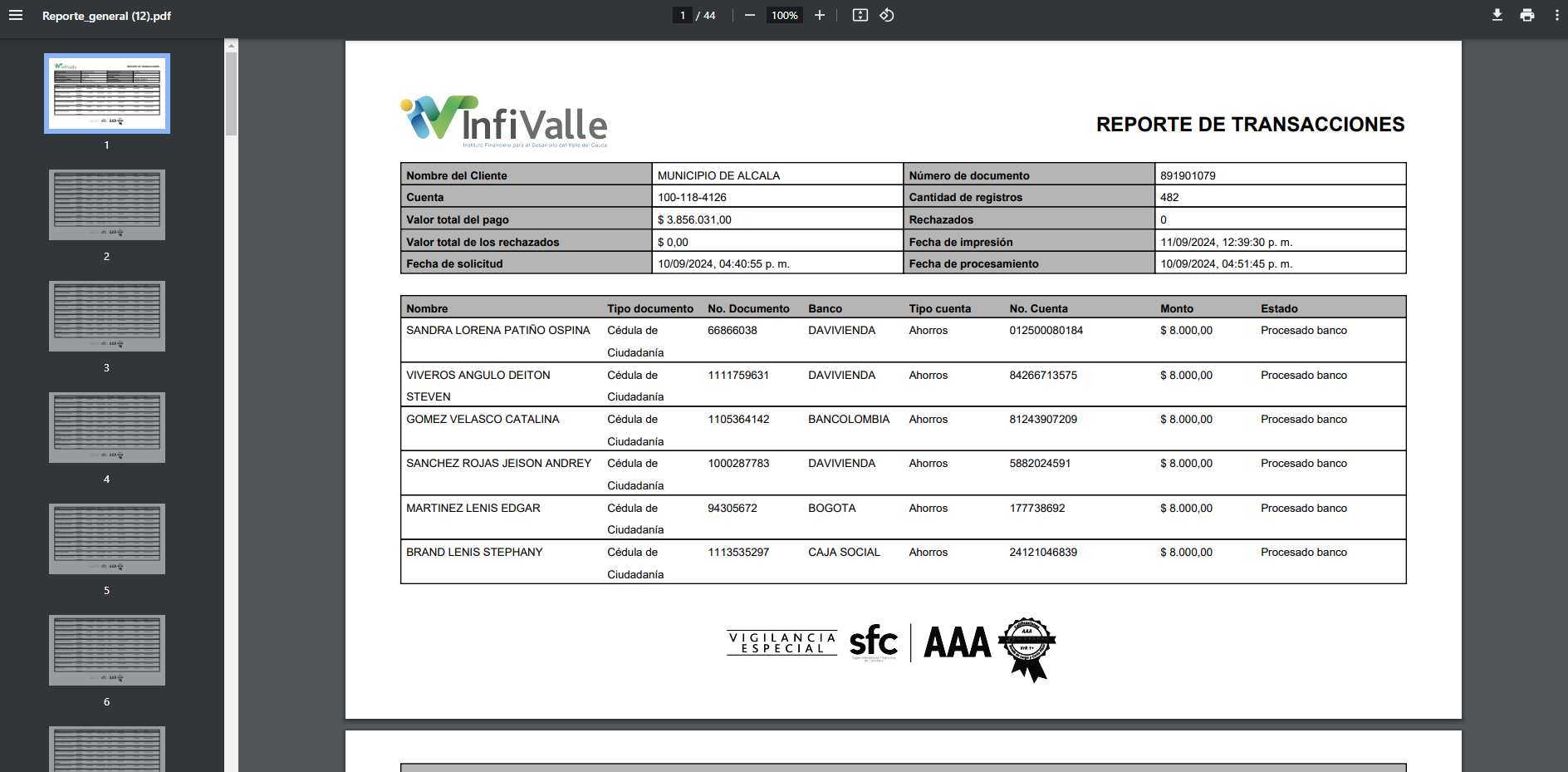Click the InfiValle logo in the document

(x=504, y=121)
